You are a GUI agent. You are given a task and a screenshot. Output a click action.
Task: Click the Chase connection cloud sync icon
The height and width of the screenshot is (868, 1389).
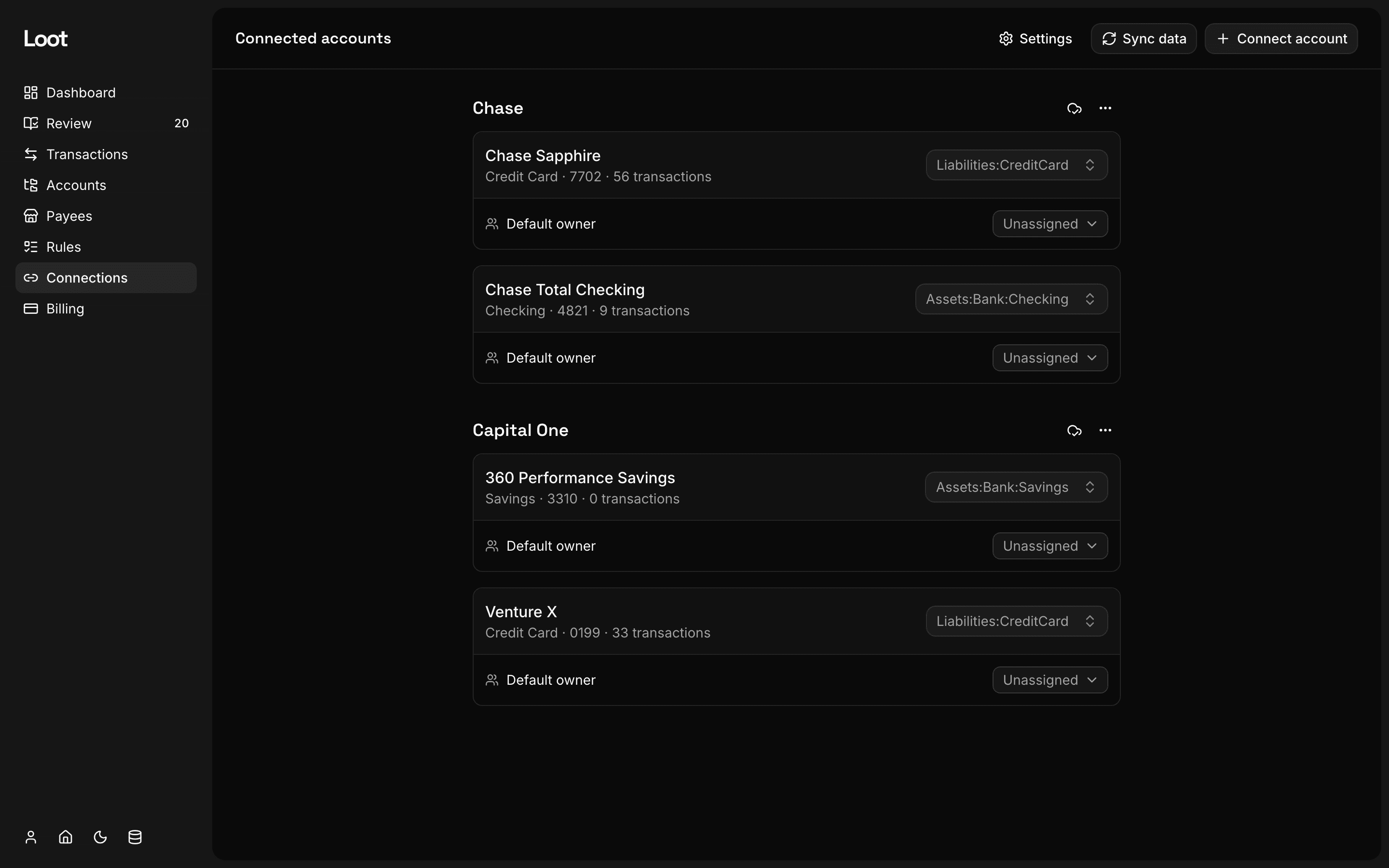[x=1074, y=108]
